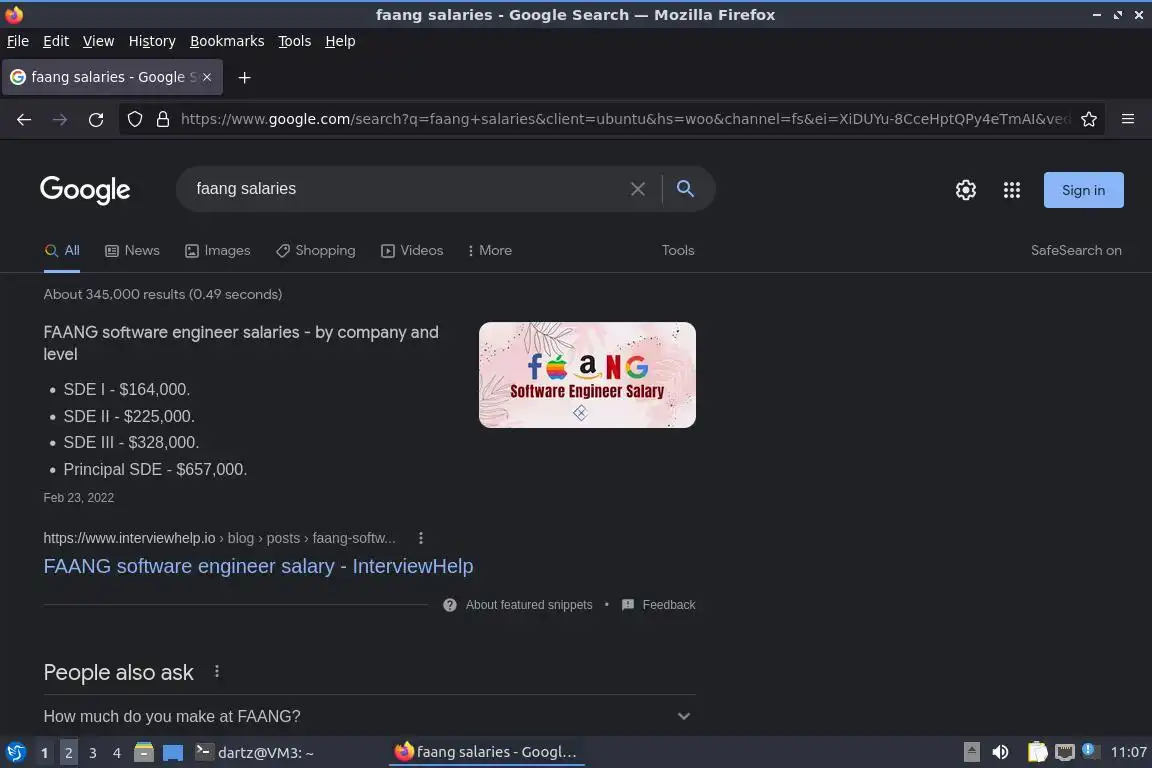Viewport: 1152px width, 768px height.
Task: Open the File menu
Action: click(x=18, y=41)
